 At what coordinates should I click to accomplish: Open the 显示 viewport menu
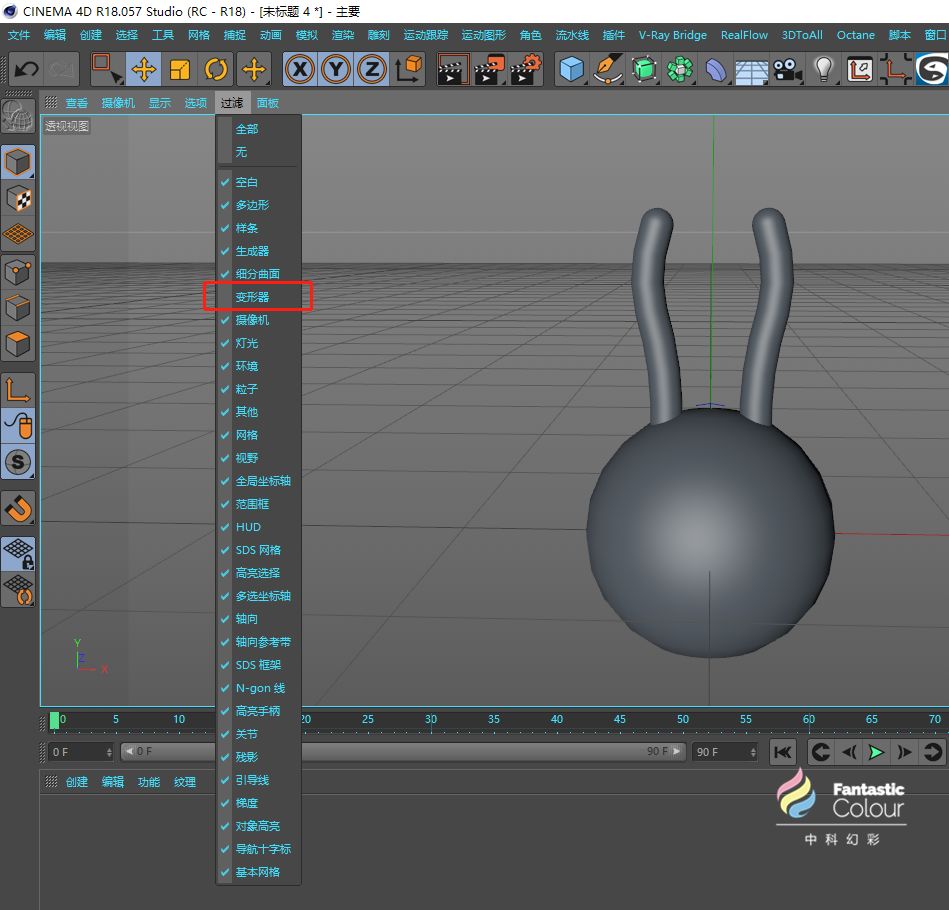[159, 103]
